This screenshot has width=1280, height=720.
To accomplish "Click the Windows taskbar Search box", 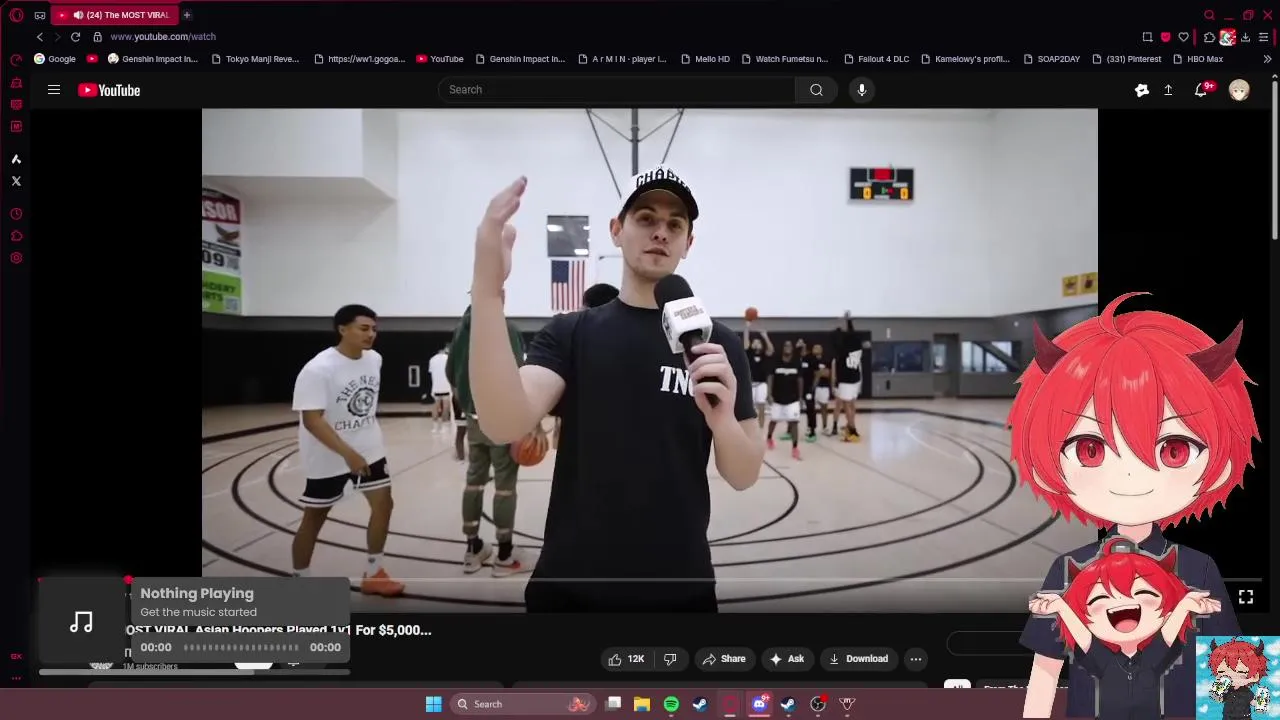I will click(x=522, y=704).
